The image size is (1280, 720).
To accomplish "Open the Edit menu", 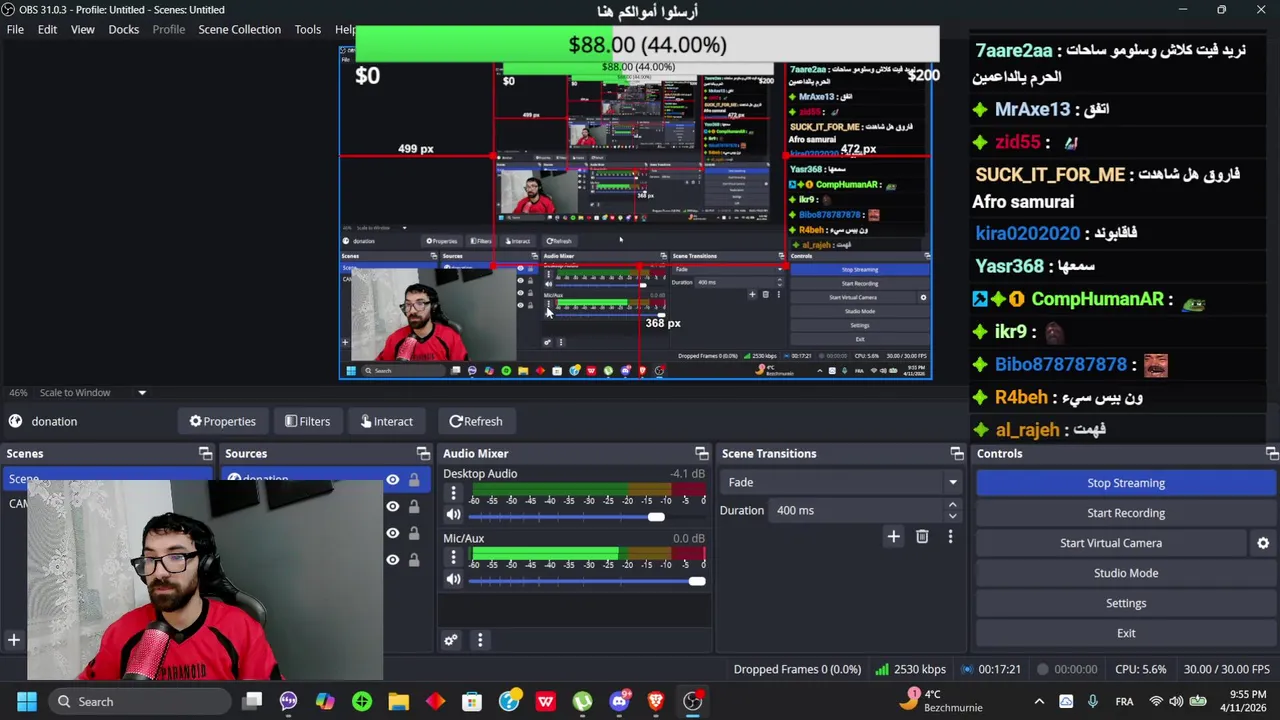I will [x=47, y=29].
